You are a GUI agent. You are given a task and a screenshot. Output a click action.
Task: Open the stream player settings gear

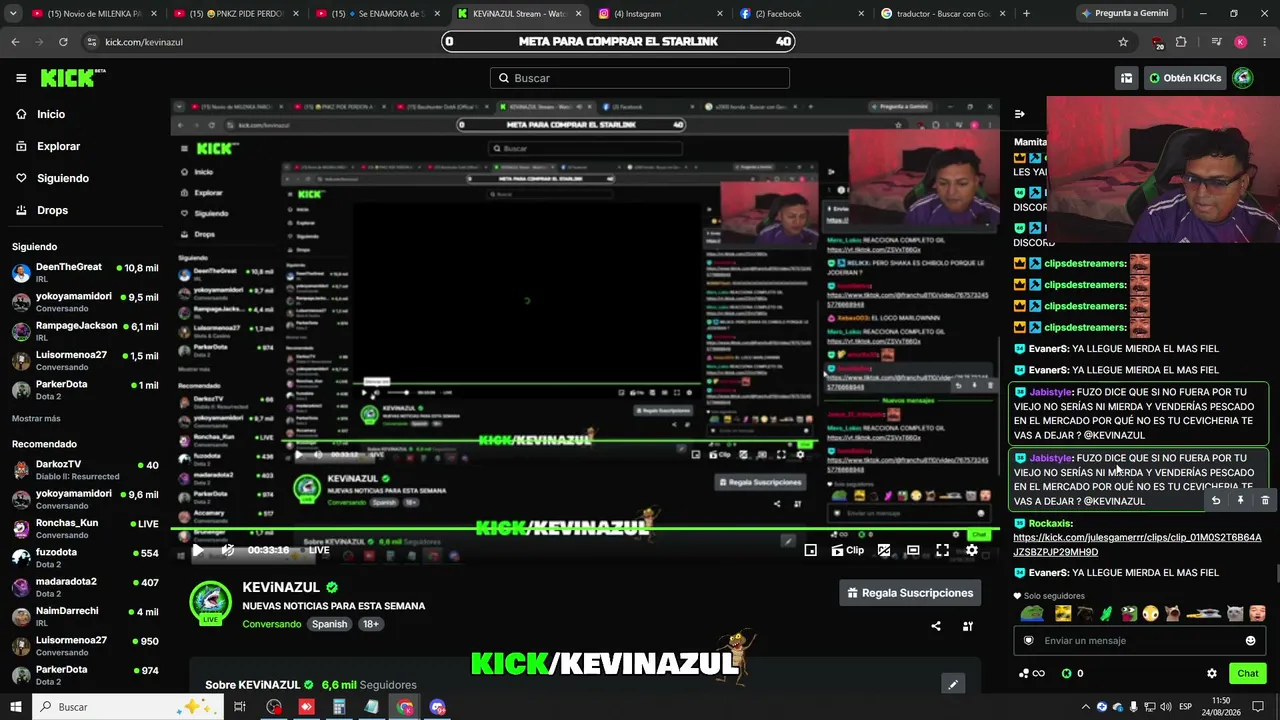point(971,550)
